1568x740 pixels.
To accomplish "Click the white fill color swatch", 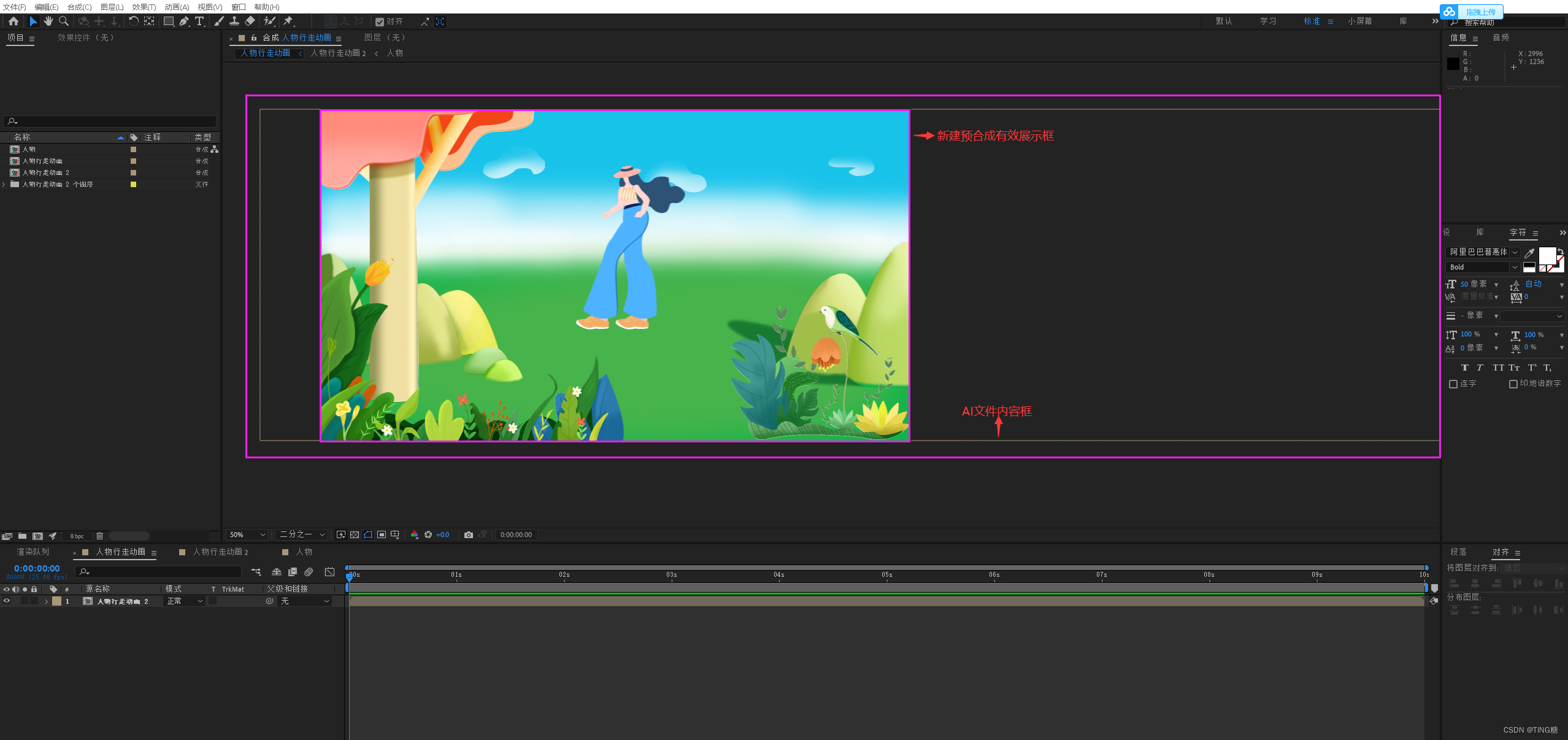I will pos(1547,255).
